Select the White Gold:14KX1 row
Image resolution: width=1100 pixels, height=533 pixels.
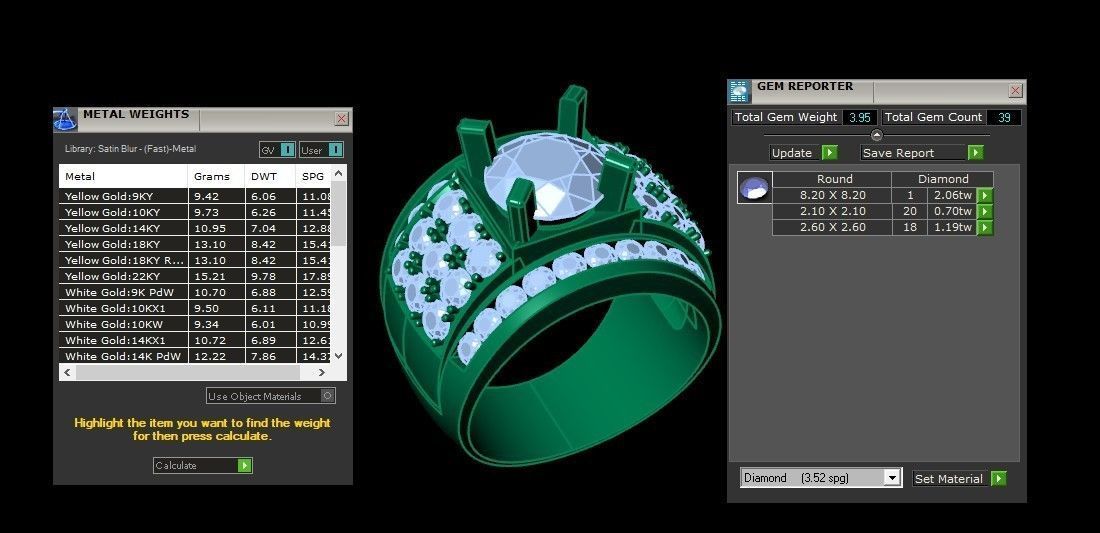click(x=195, y=340)
